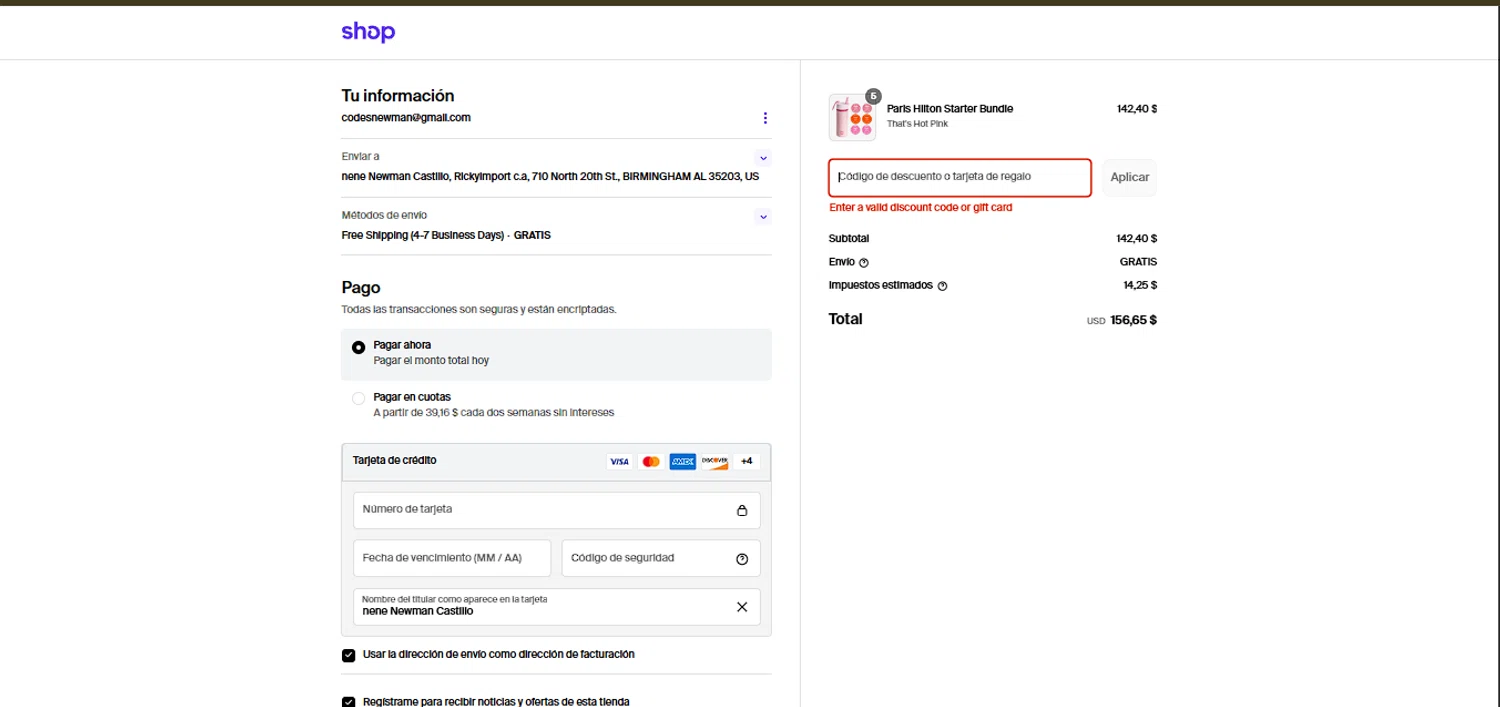Click Free Shipping (4-7 Business Days) text
1500x707 pixels.
click(422, 236)
